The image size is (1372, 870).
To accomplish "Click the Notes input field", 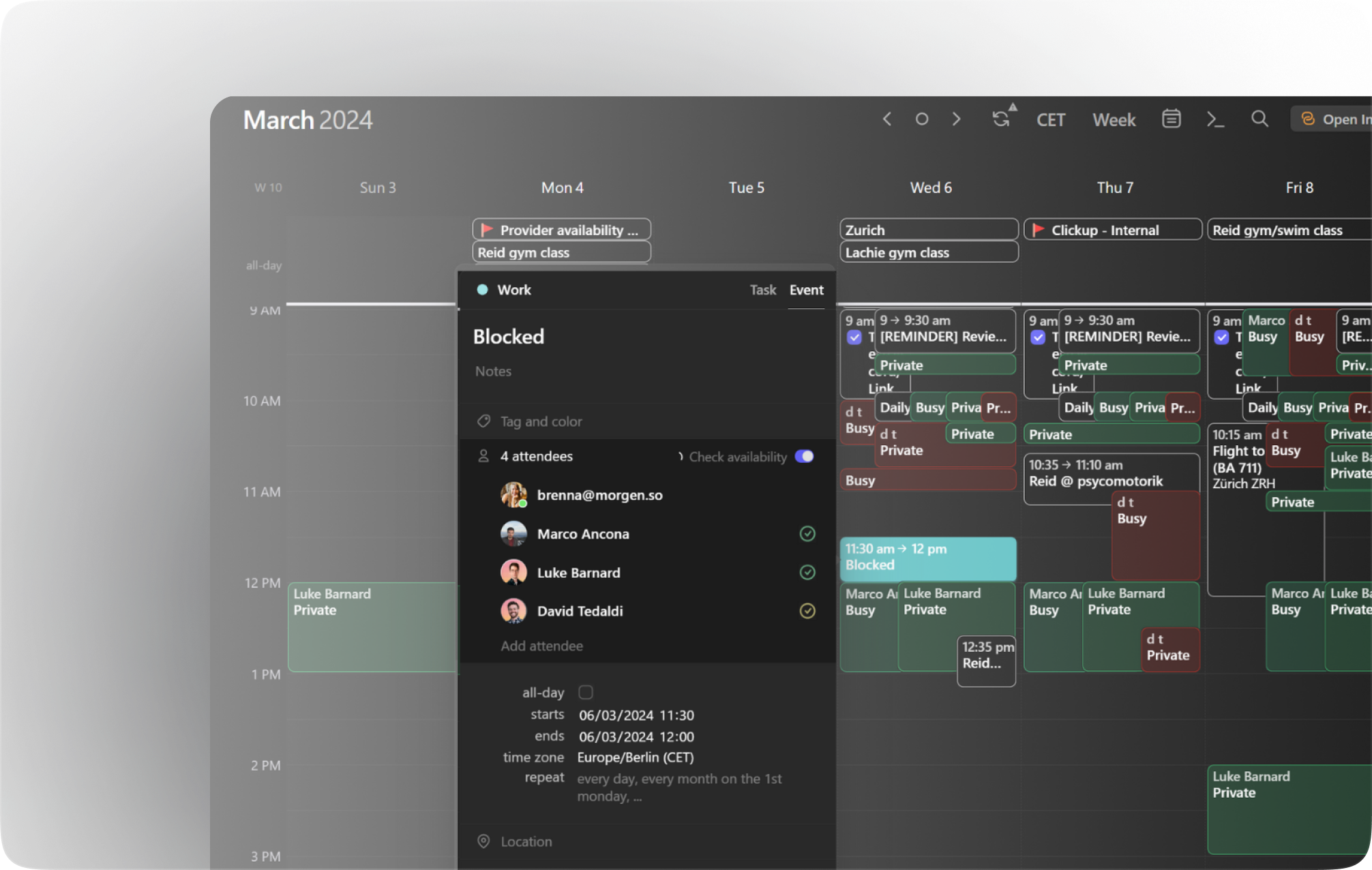I will [x=493, y=372].
